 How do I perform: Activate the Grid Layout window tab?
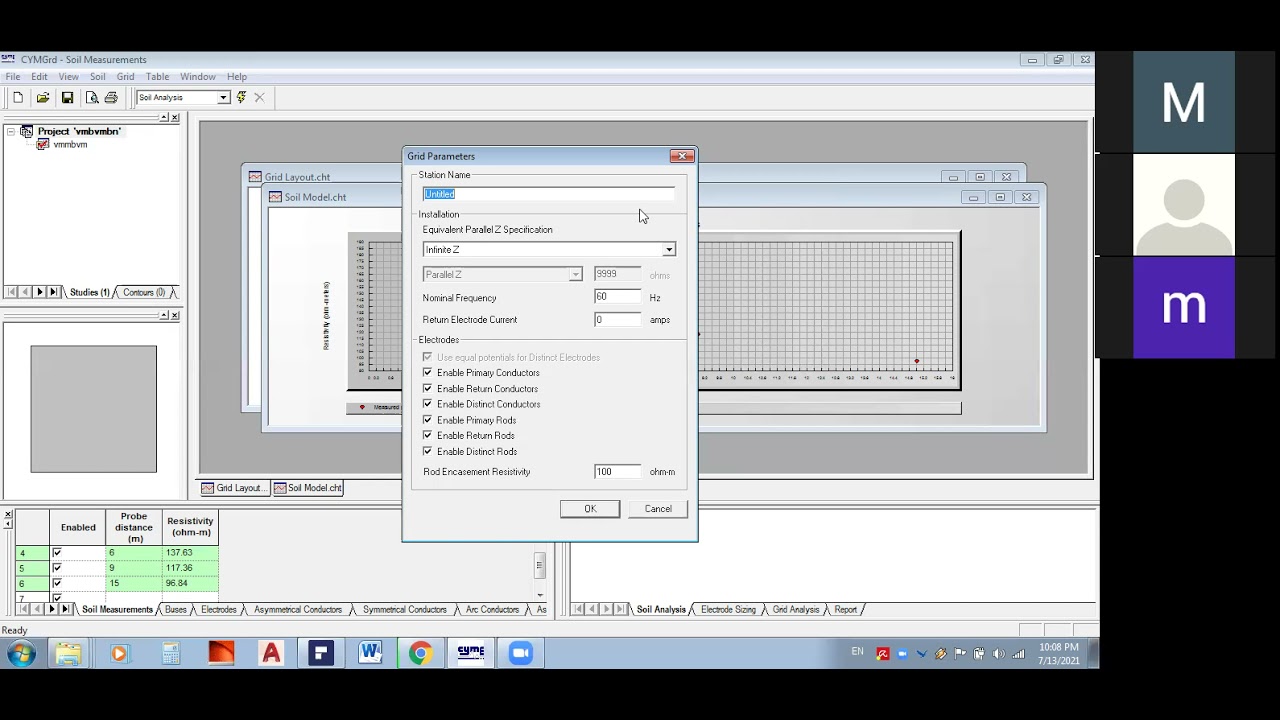pyautogui.click(x=233, y=488)
